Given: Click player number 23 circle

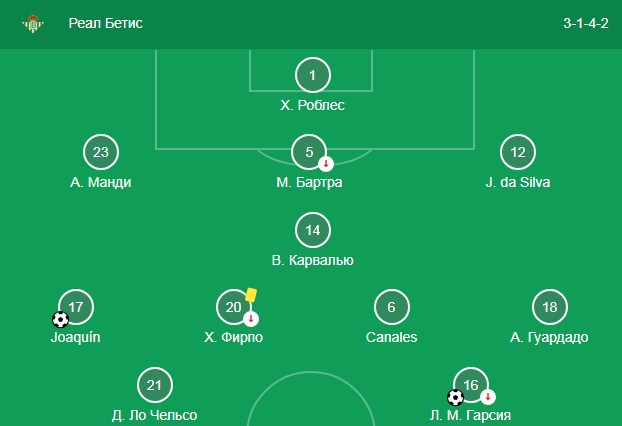Looking at the screenshot, I should click(101, 153).
